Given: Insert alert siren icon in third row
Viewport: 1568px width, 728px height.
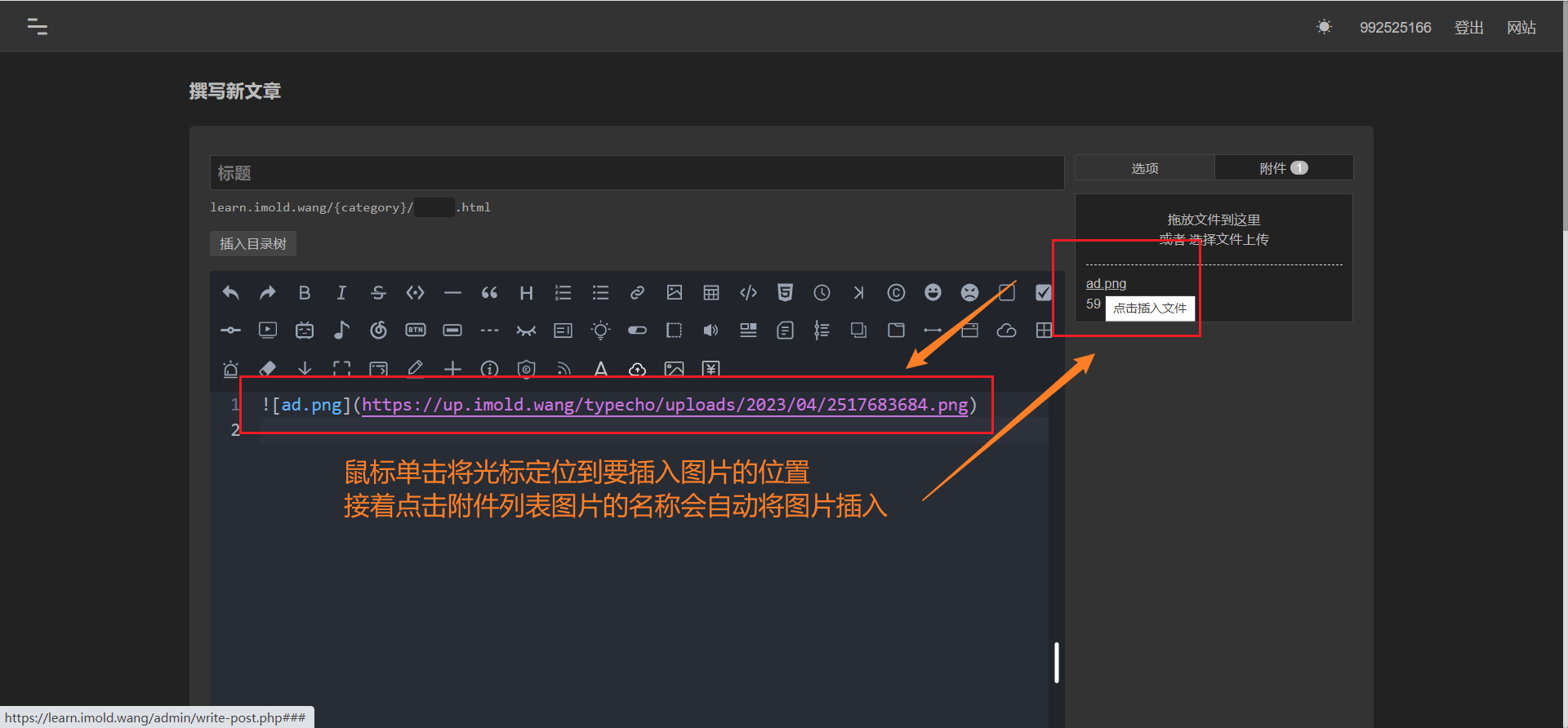Looking at the screenshot, I should tap(230, 369).
